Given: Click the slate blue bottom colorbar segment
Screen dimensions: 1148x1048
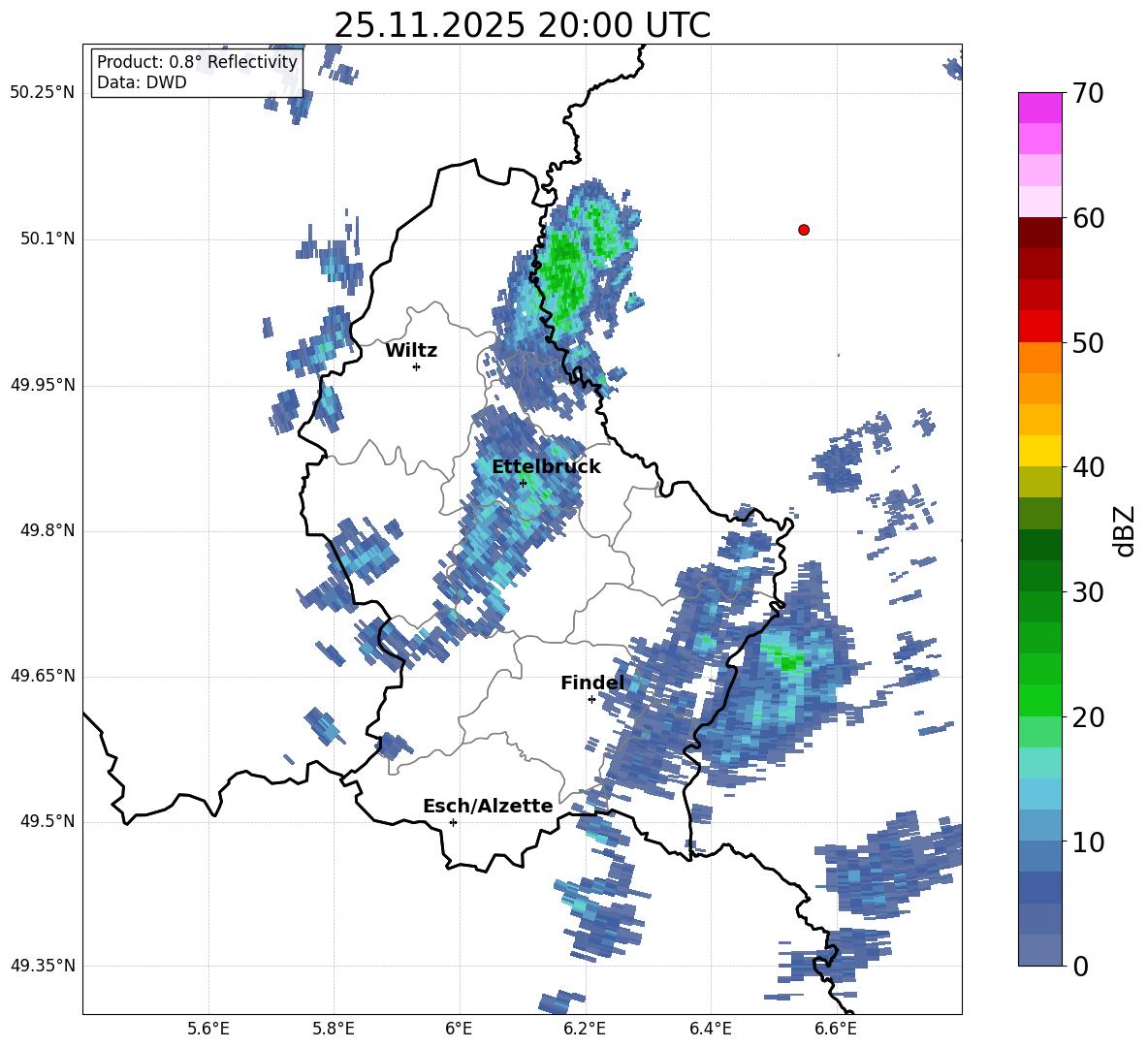Looking at the screenshot, I should (x=1039, y=951).
